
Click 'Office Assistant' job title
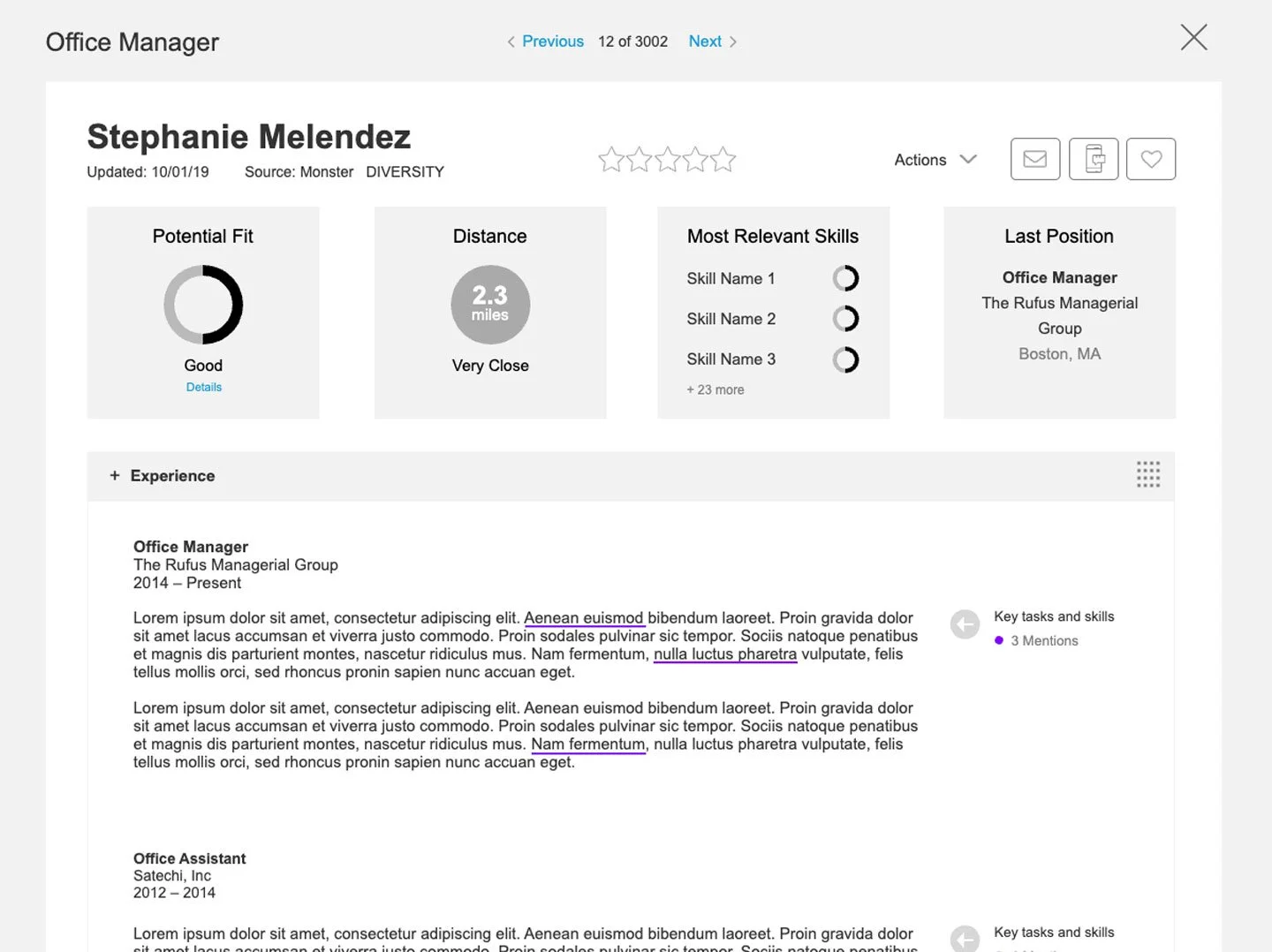click(x=189, y=858)
